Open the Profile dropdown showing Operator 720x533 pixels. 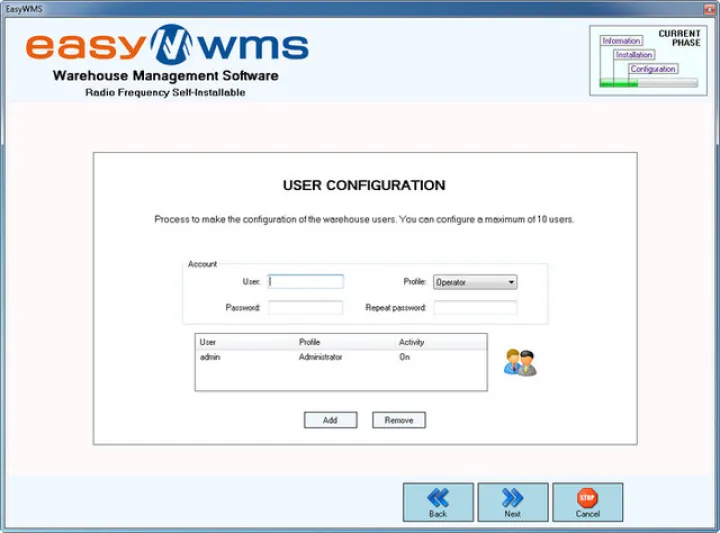[x=475, y=282]
